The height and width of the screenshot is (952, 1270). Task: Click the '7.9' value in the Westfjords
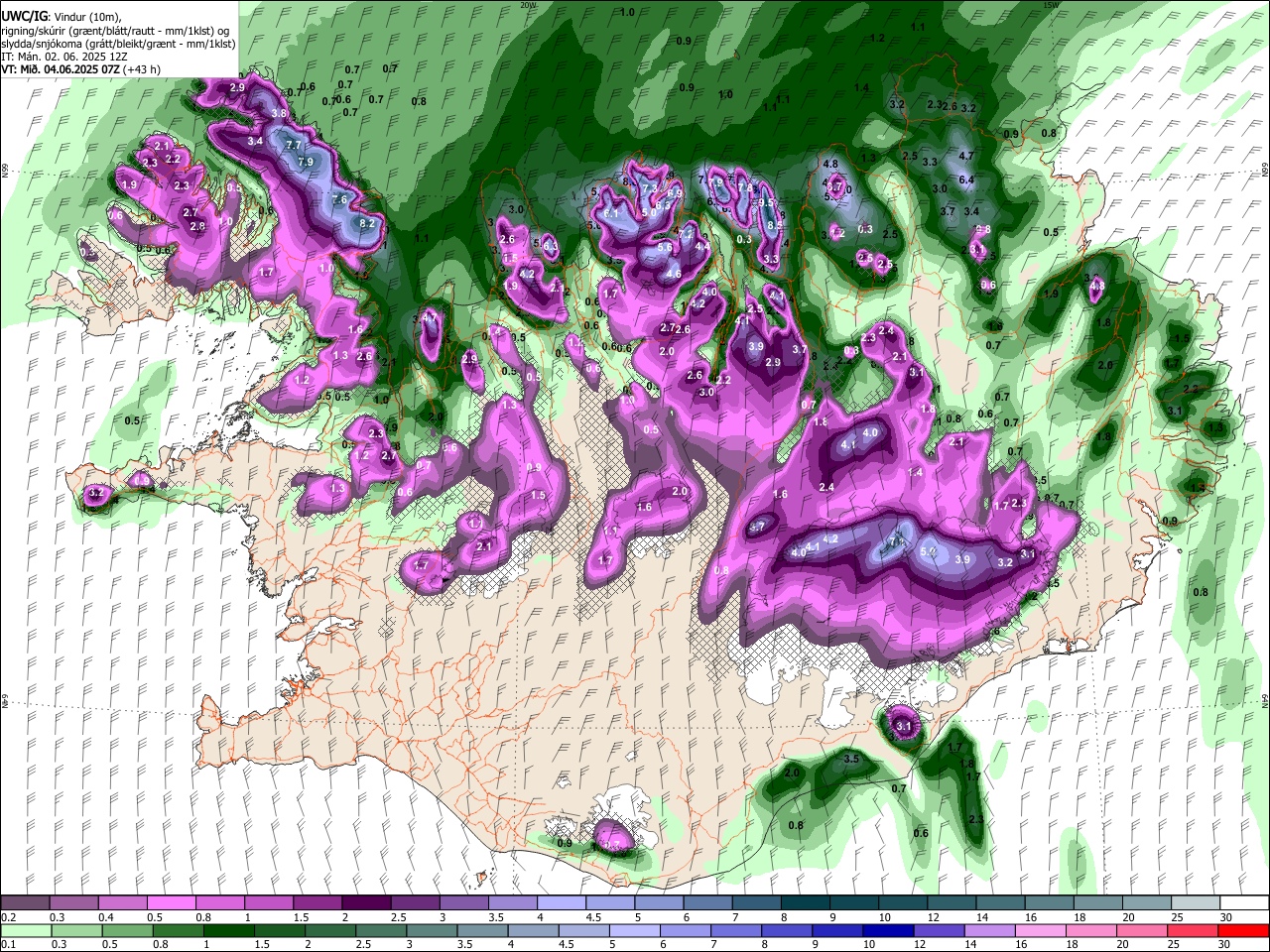pos(306,162)
